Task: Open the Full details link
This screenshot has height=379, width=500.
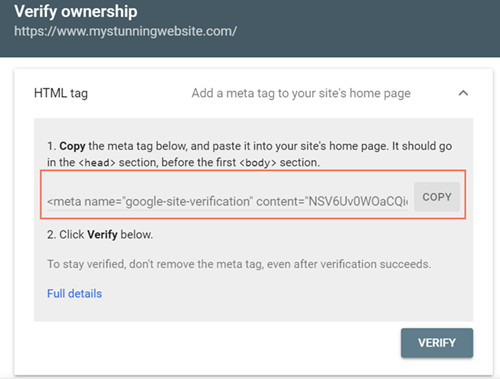Action: (x=74, y=294)
